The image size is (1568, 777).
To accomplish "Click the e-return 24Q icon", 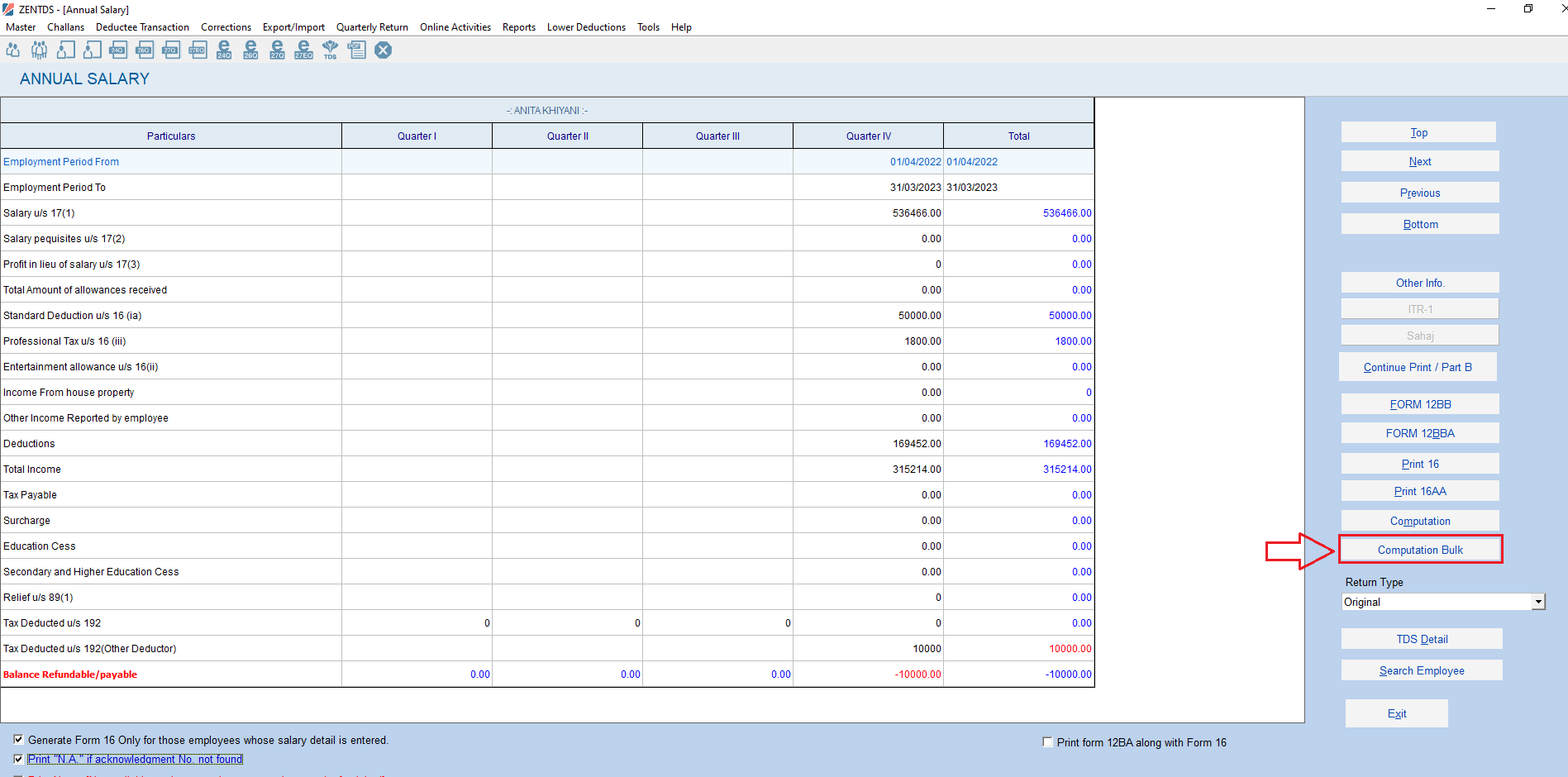I will (x=224, y=50).
